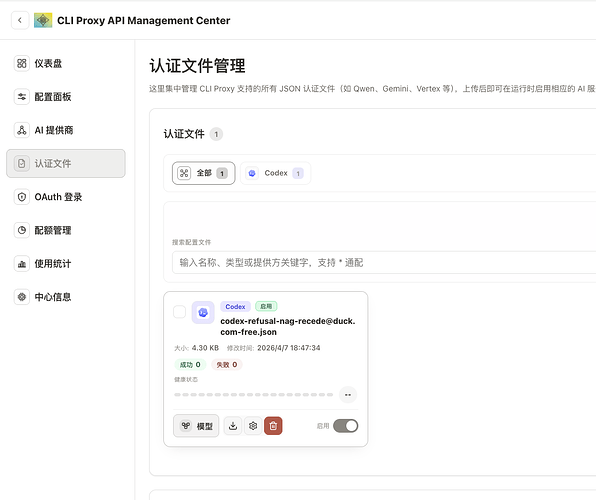The width and height of the screenshot is (596, 500).
Task: Click the Codex tag on file card
Action: pyautogui.click(x=235, y=306)
